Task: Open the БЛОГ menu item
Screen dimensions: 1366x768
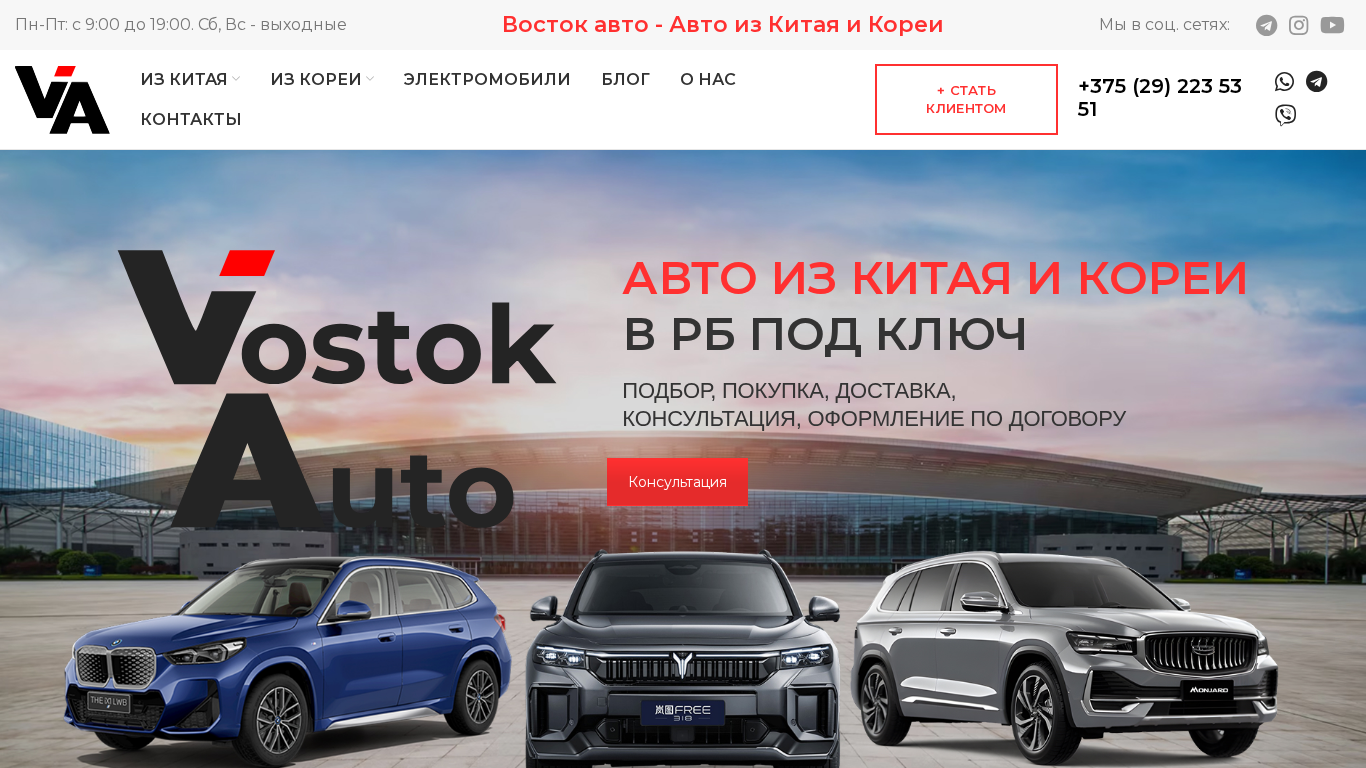Action: (626, 79)
